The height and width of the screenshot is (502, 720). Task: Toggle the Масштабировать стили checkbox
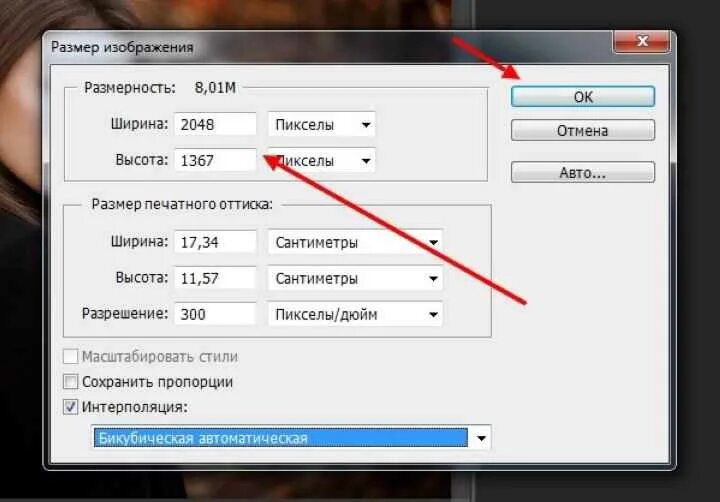[70, 356]
